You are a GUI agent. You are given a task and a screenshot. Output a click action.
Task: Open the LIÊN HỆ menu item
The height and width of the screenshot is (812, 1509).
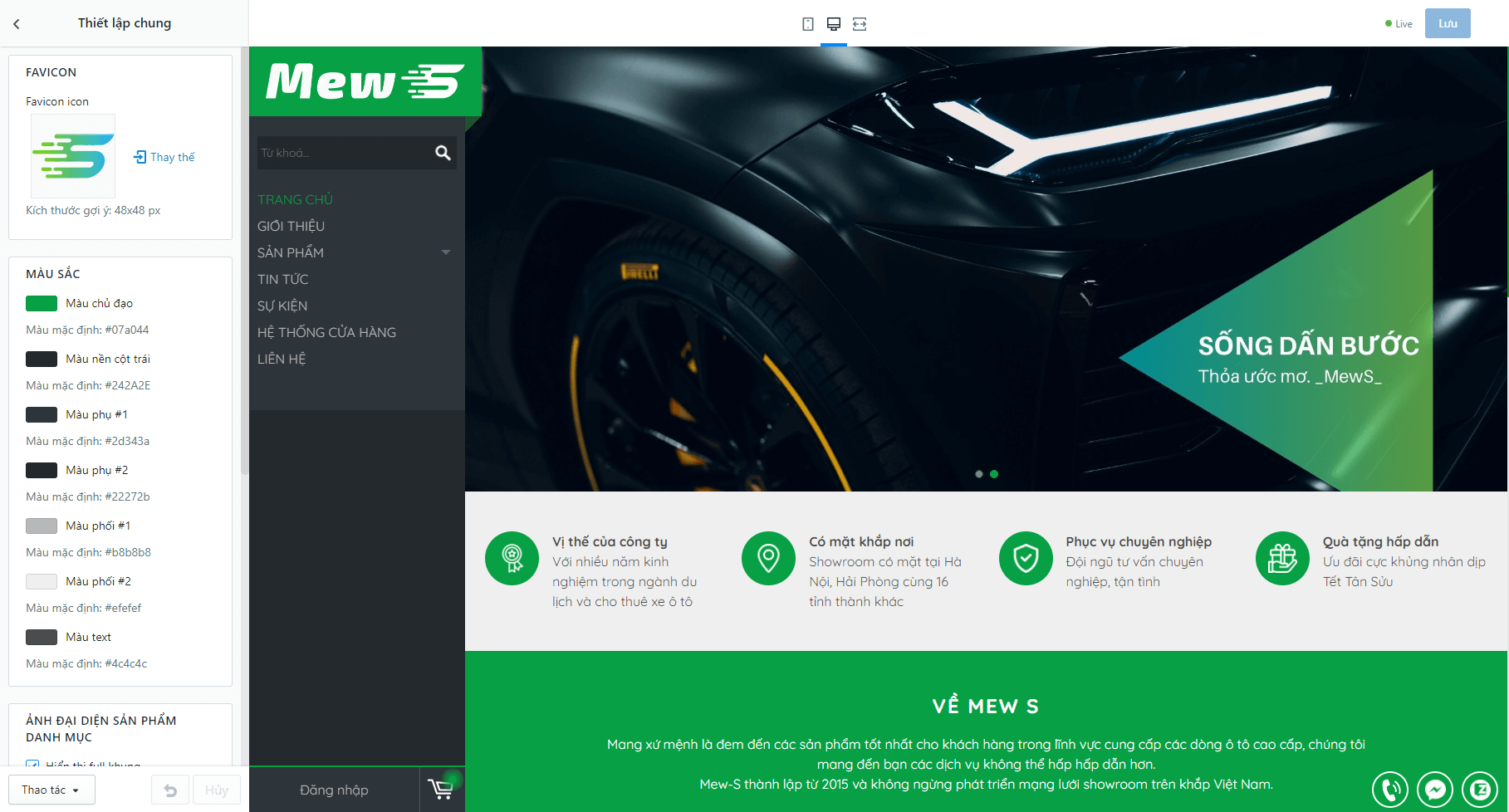282,359
